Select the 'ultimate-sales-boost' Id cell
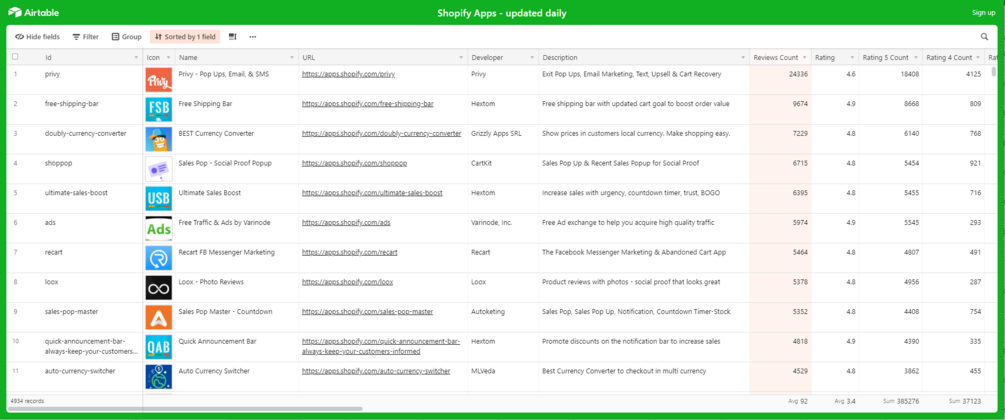 point(74,199)
